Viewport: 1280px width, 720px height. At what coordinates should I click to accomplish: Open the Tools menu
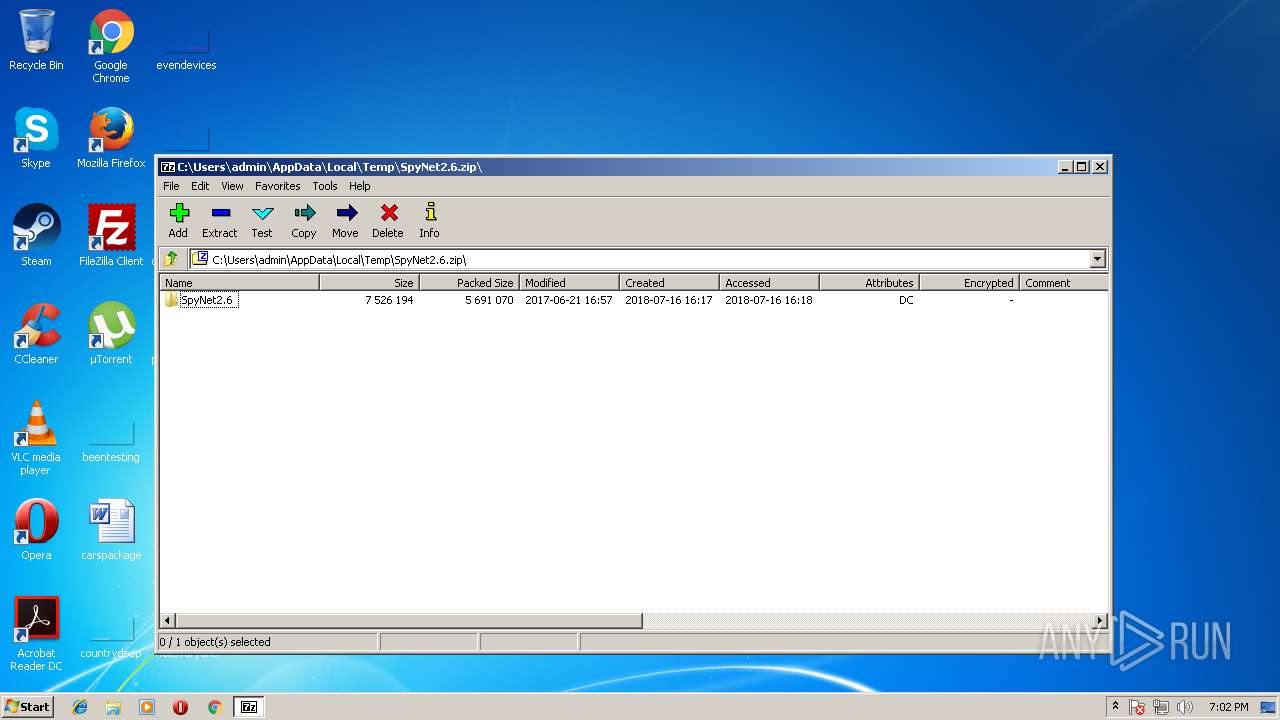324,186
